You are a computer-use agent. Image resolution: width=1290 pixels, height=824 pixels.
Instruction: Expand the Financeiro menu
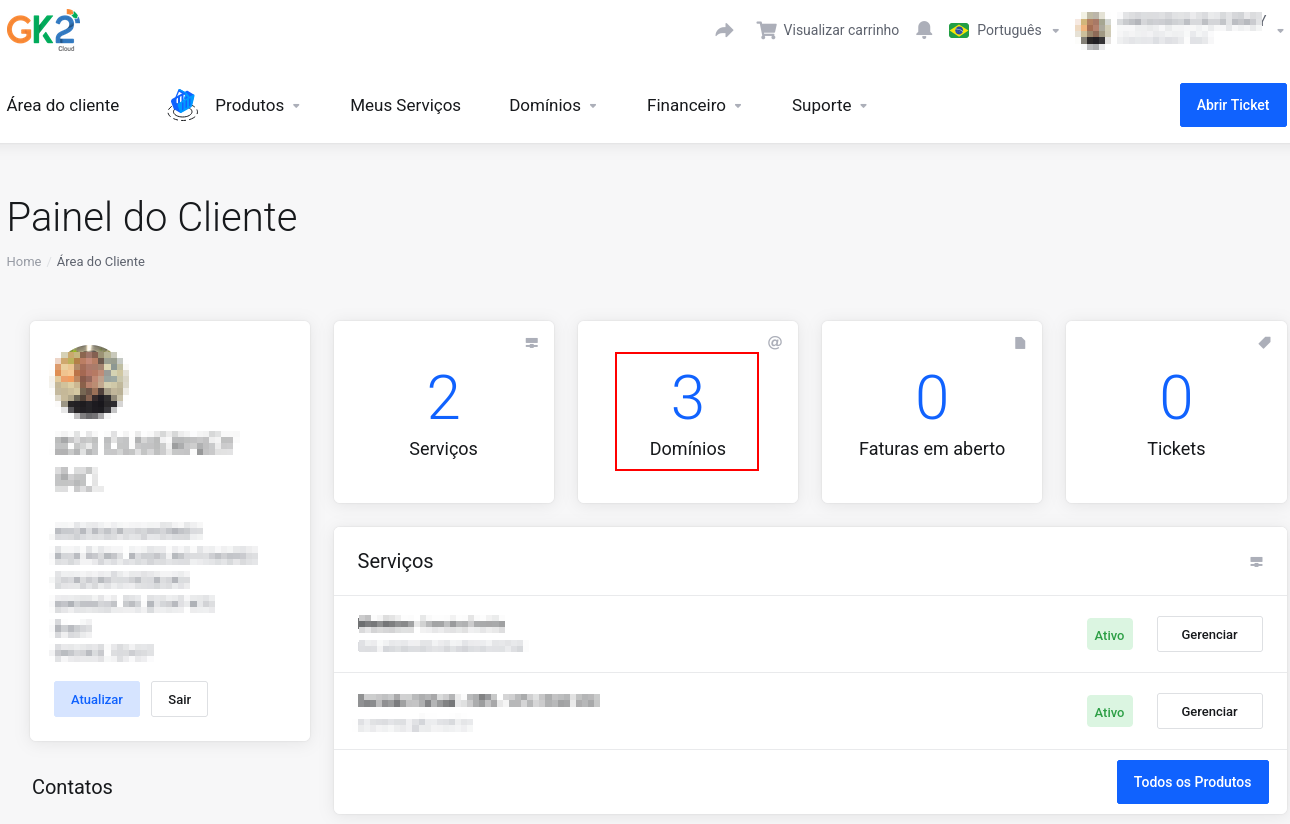695,105
